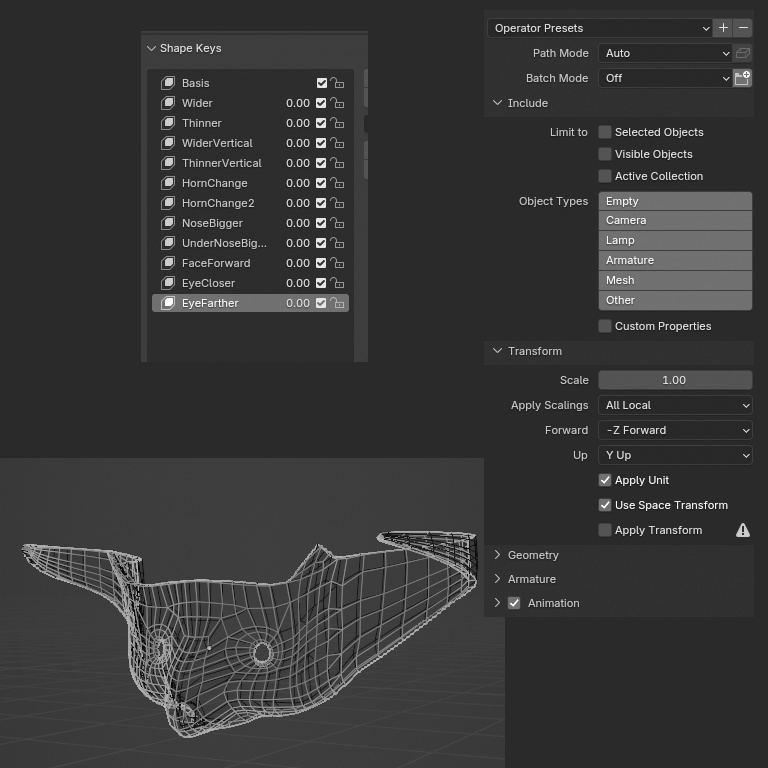Viewport: 768px width, 768px height.
Task: Mute the Wider shape key checkbox
Action: (x=321, y=103)
